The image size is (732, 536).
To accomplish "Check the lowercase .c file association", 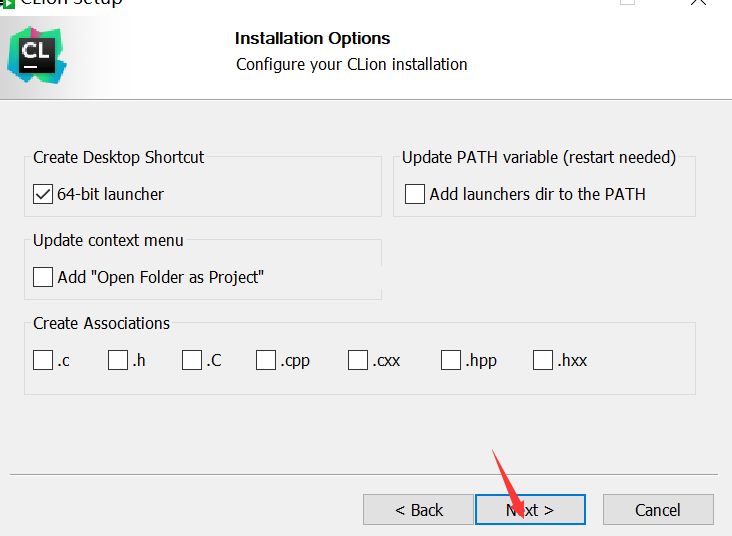I will click(x=43, y=360).
